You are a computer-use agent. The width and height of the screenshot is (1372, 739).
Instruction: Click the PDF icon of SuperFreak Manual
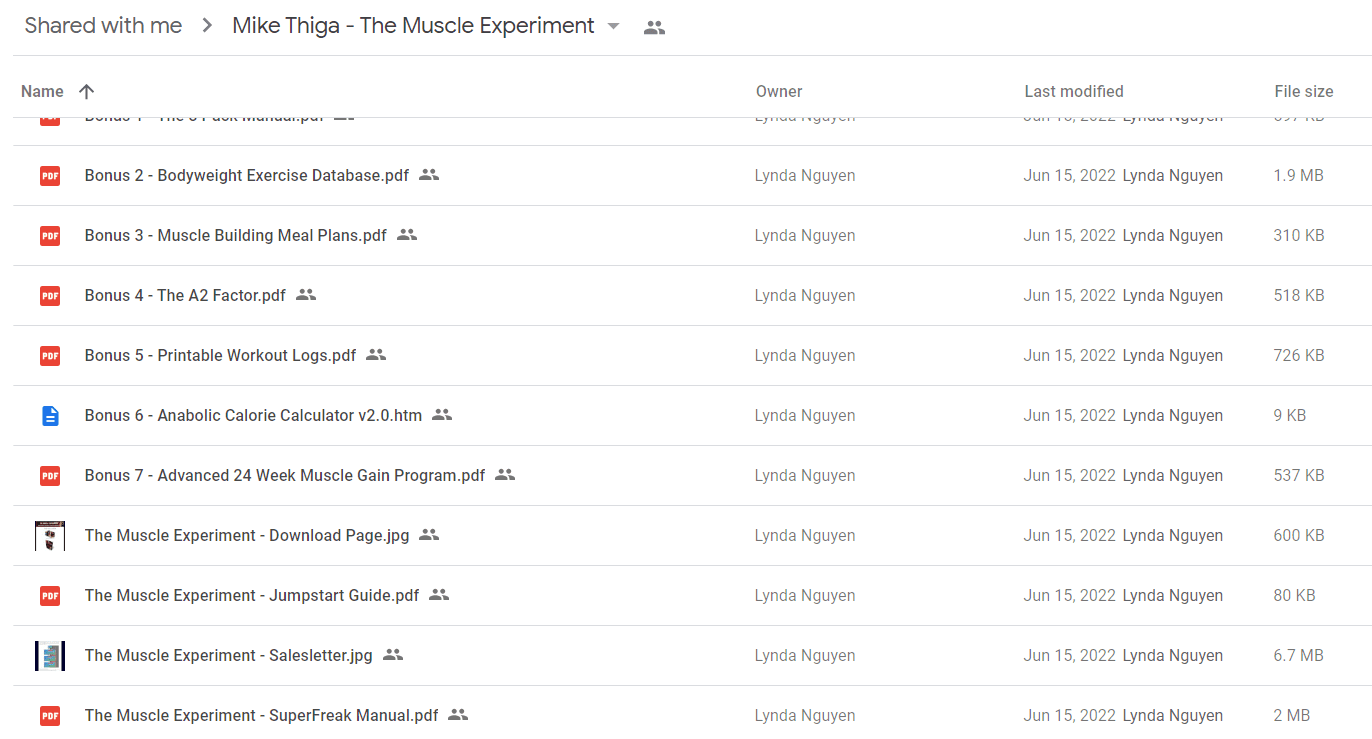[50, 716]
